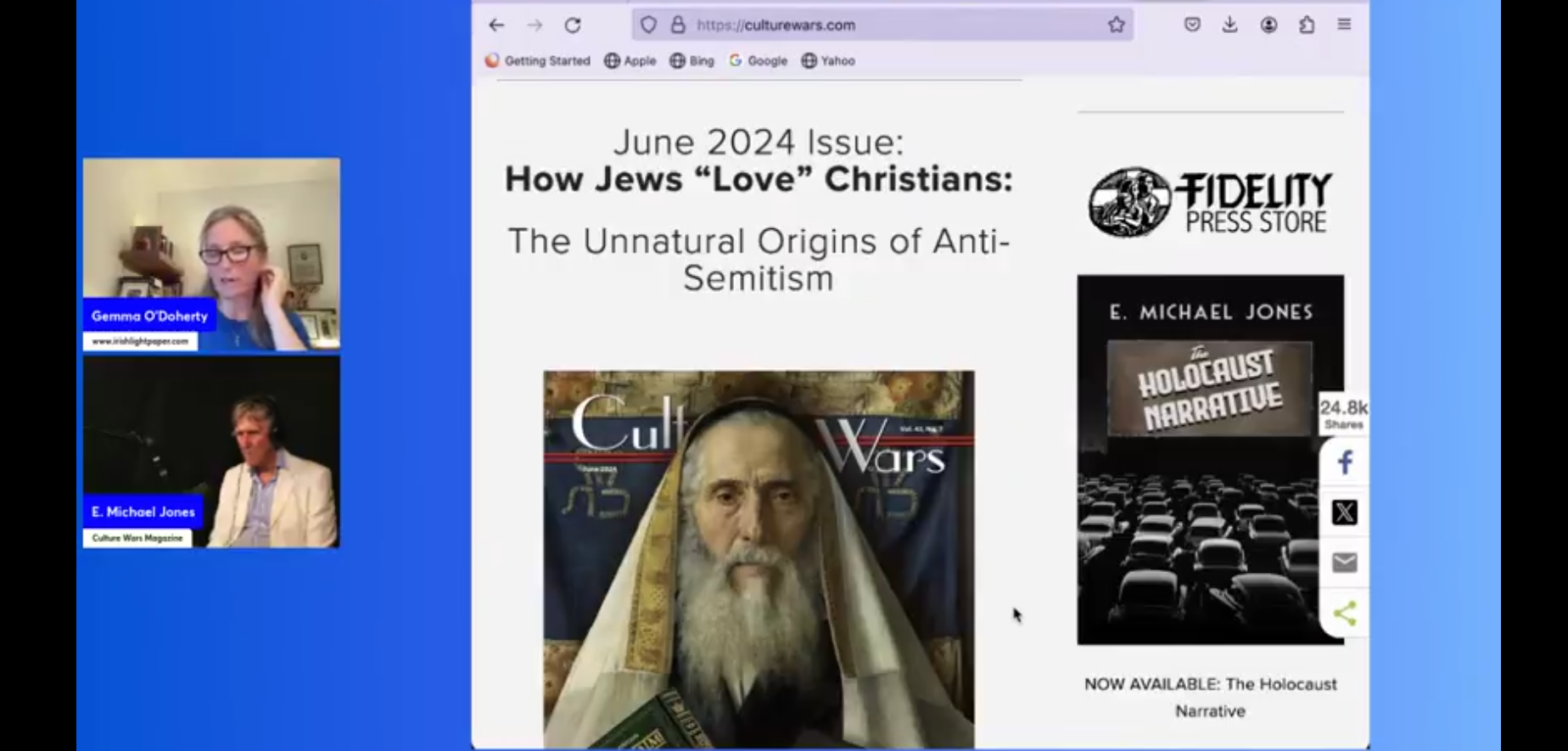Click the Culture Wars June magazine cover

click(759, 559)
